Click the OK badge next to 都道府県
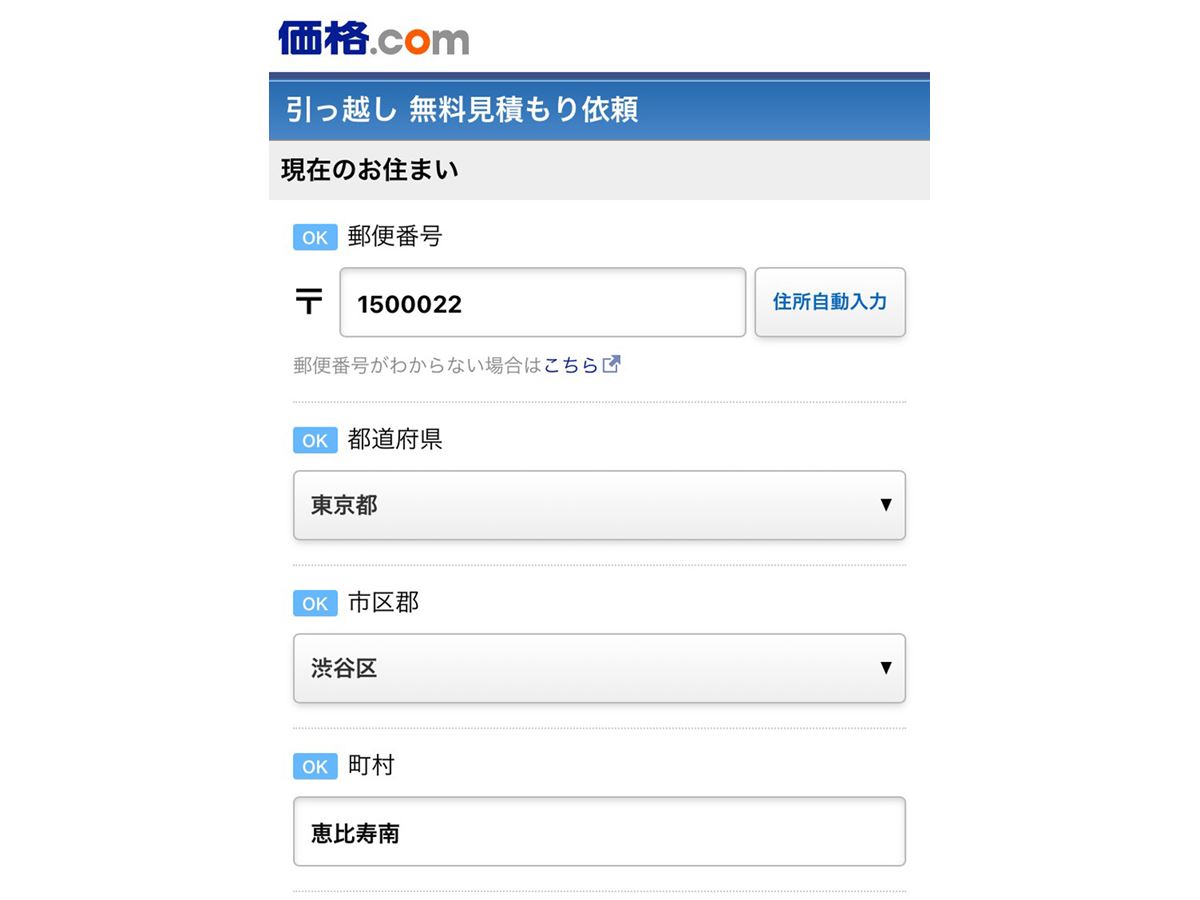 [x=315, y=440]
